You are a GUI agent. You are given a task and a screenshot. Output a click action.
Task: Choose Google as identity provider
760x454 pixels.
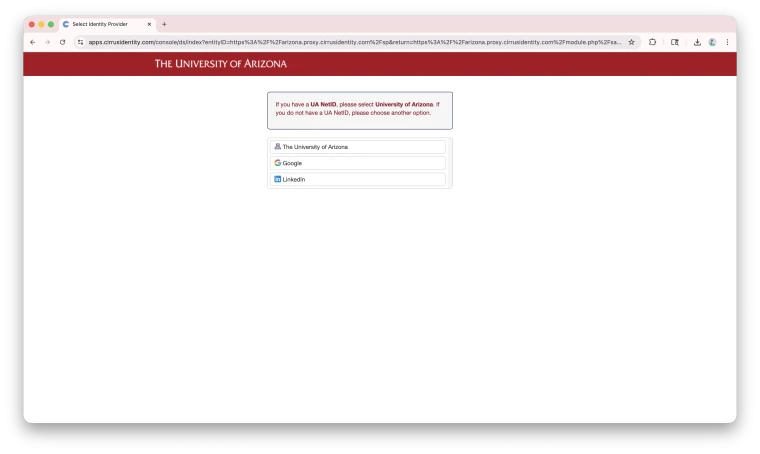click(358, 163)
